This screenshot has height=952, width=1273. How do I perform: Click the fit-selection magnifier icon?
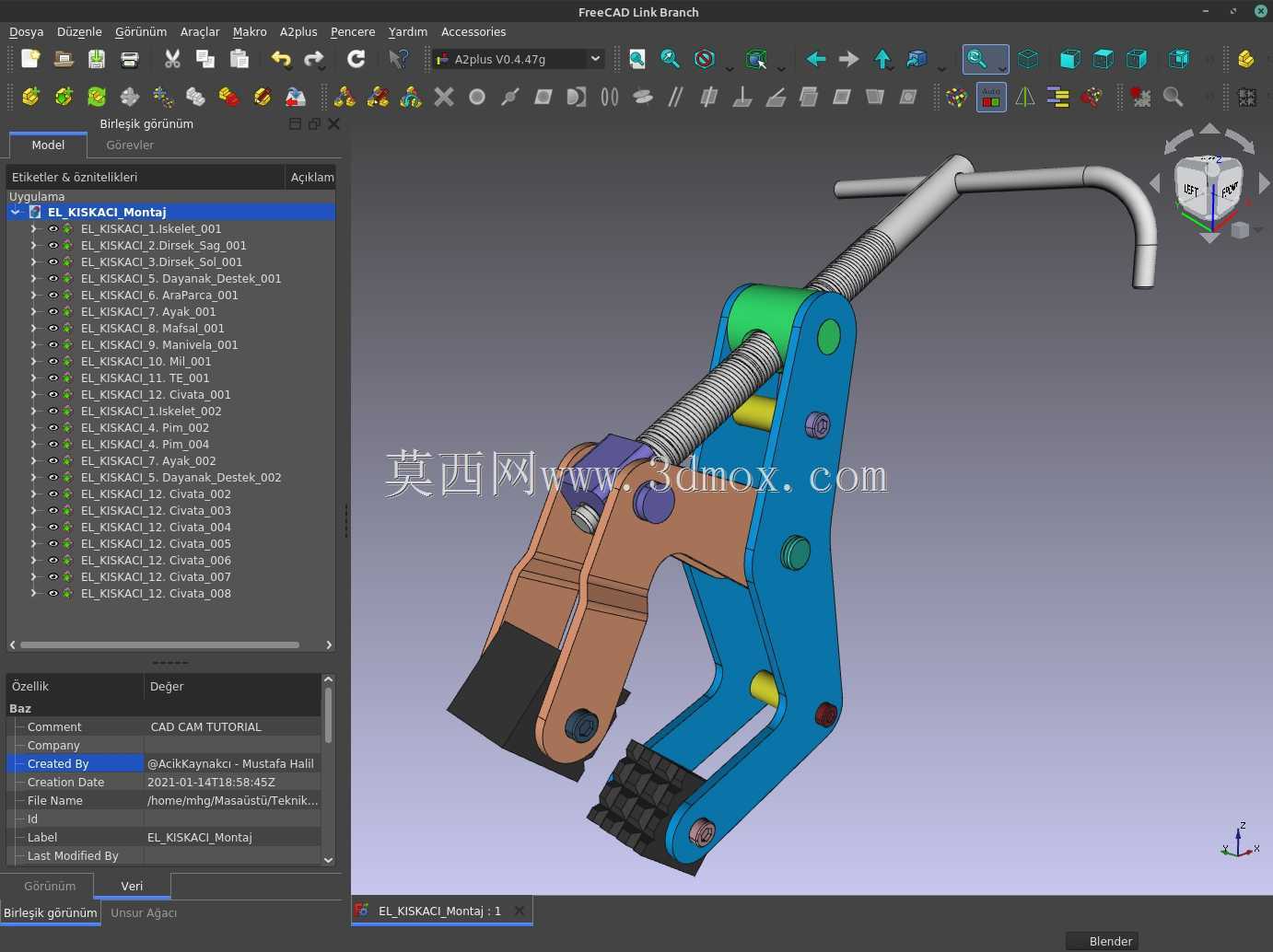[x=671, y=59]
